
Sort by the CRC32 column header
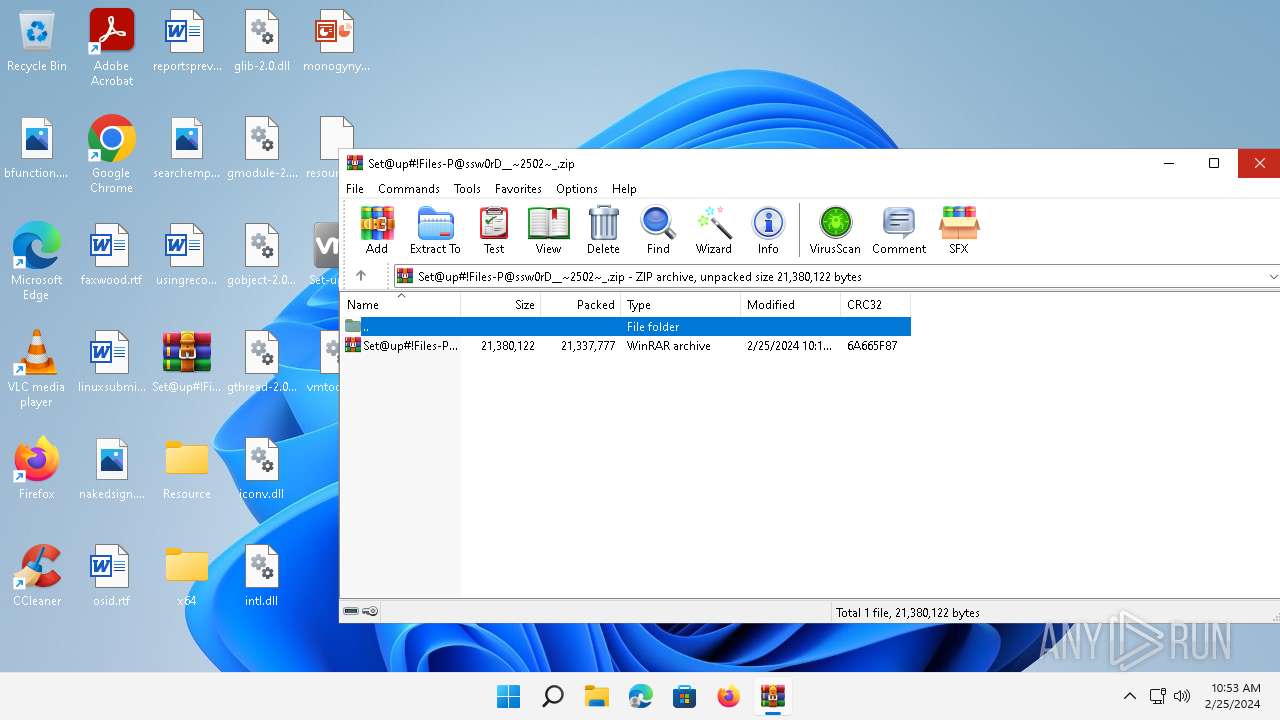coord(876,305)
